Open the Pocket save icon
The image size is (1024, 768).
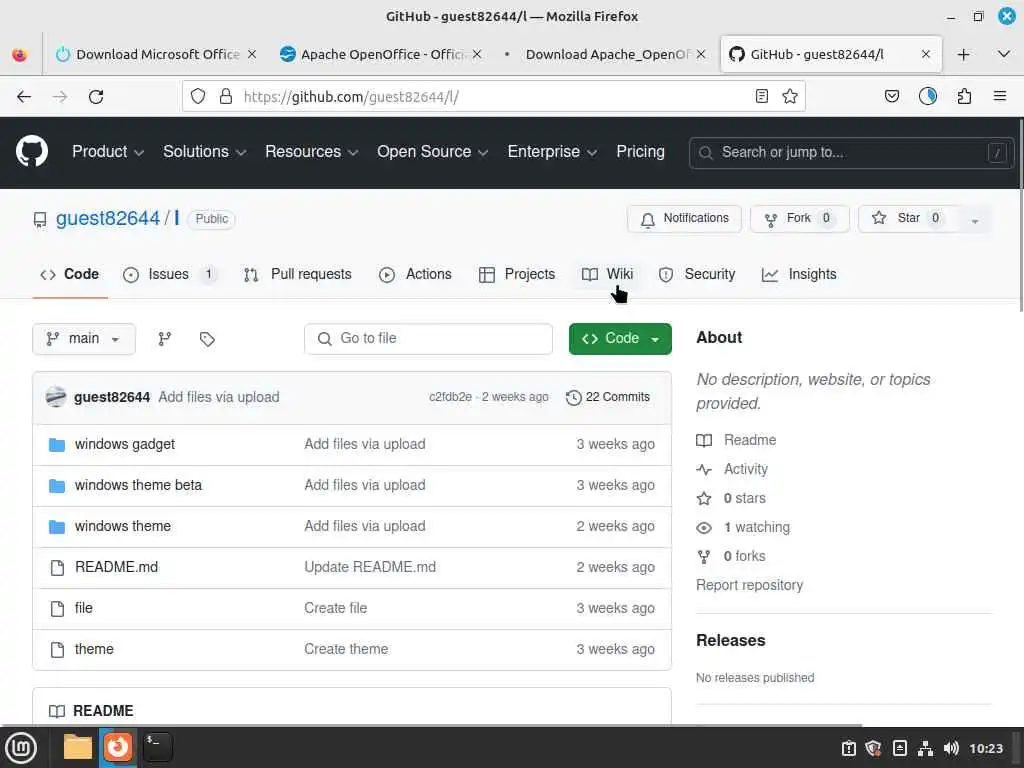click(x=891, y=97)
